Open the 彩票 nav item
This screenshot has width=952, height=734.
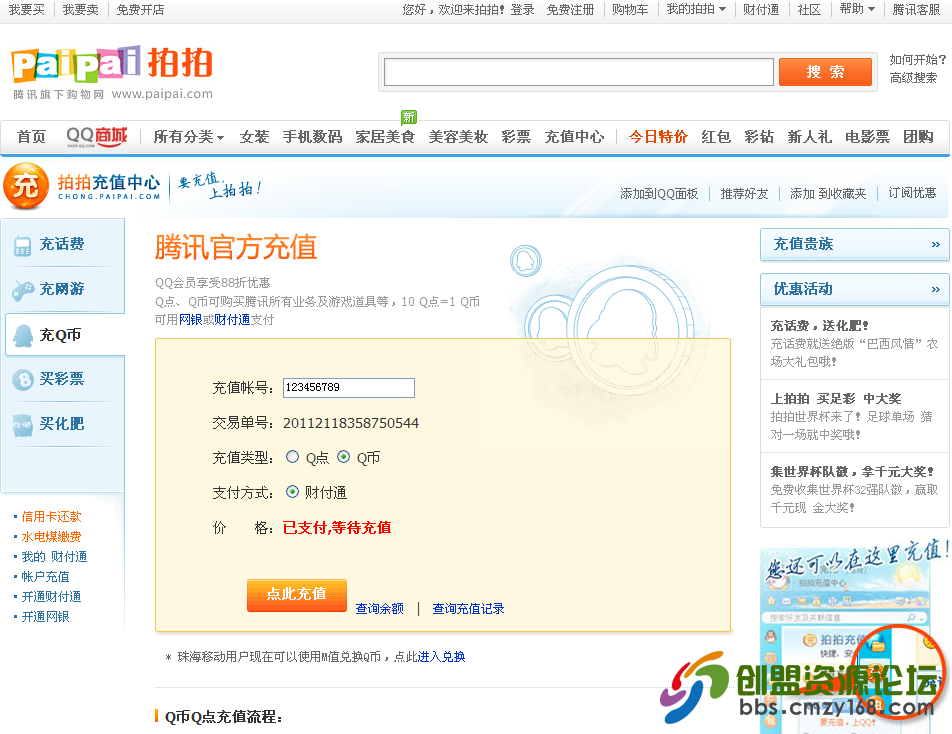(516, 137)
